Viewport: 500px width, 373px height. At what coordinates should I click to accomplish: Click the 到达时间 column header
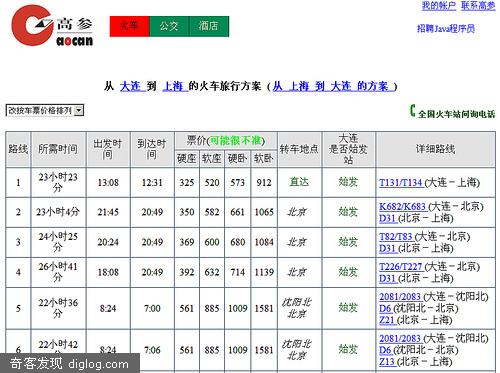click(152, 149)
